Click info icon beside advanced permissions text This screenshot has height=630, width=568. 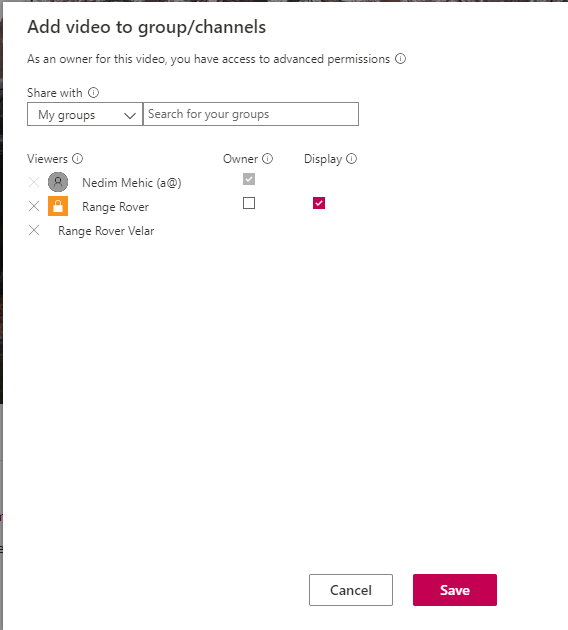pyautogui.click(x=400, y=59)
